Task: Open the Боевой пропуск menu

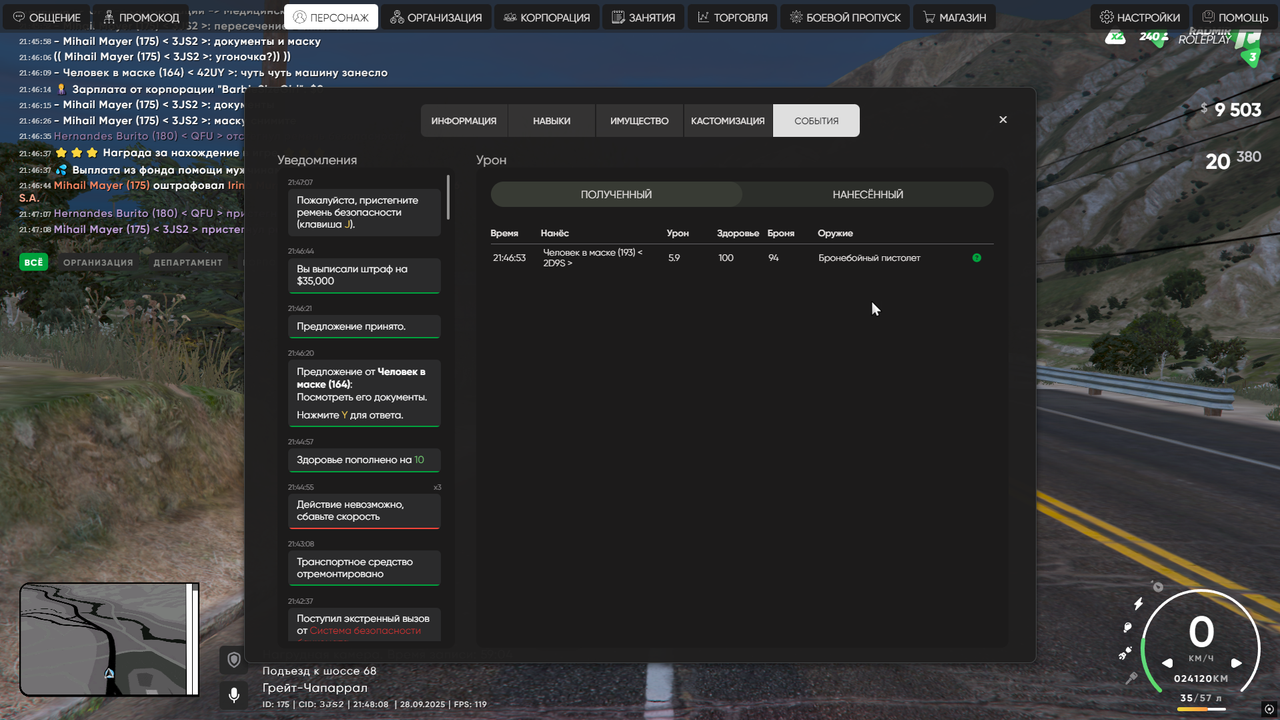Action: point(845,17)
